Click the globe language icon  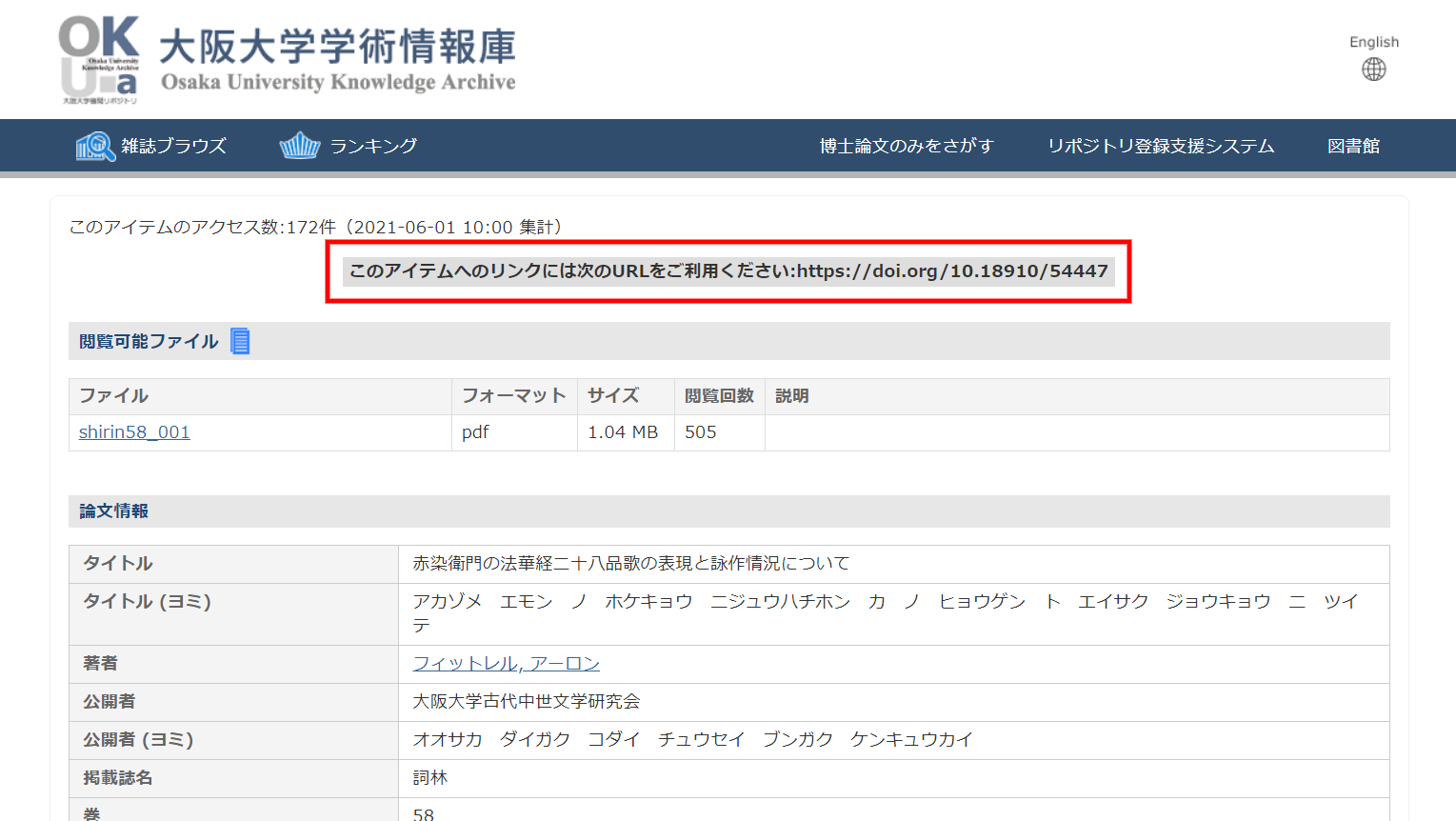click(1373, 70)
